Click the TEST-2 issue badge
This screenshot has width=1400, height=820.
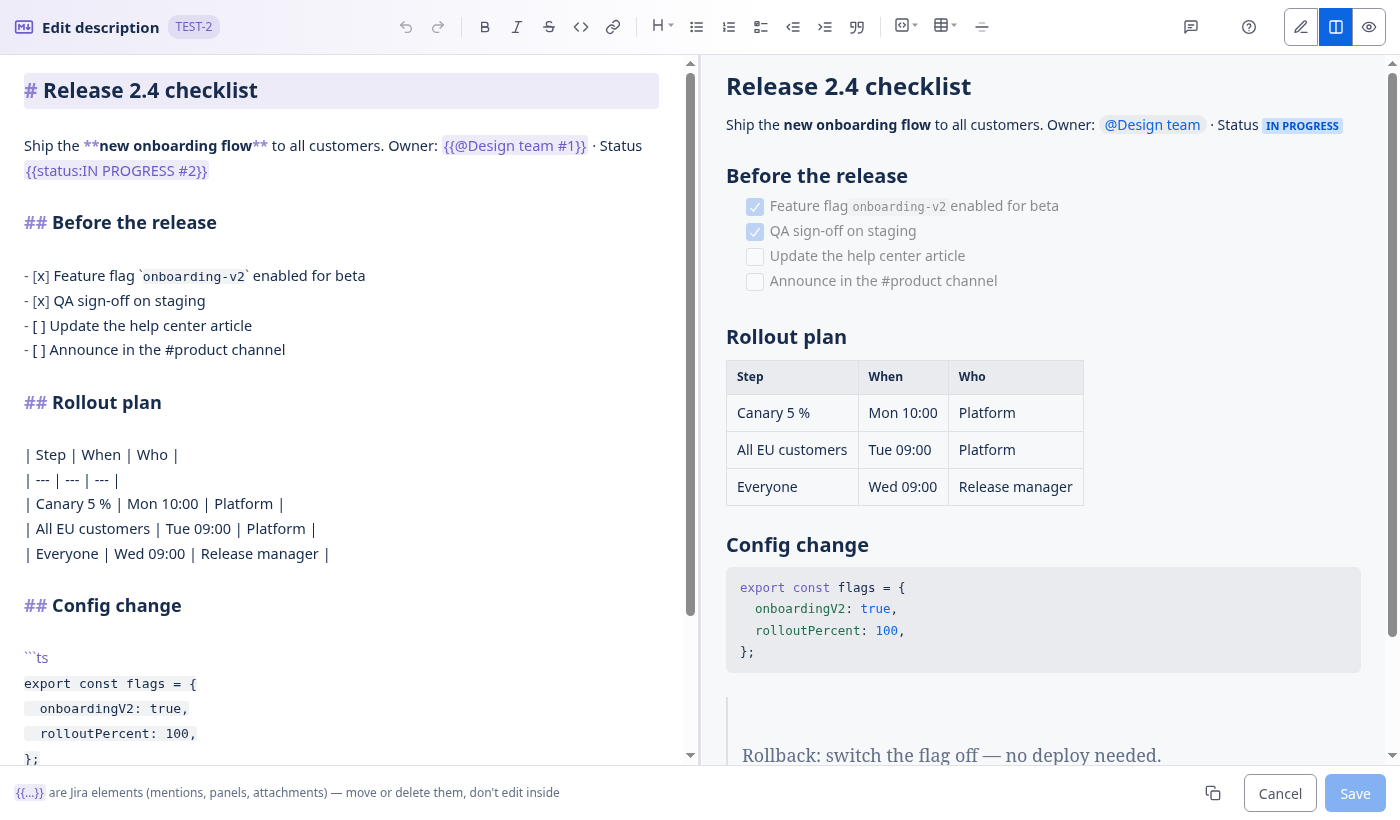coord(194,27)
